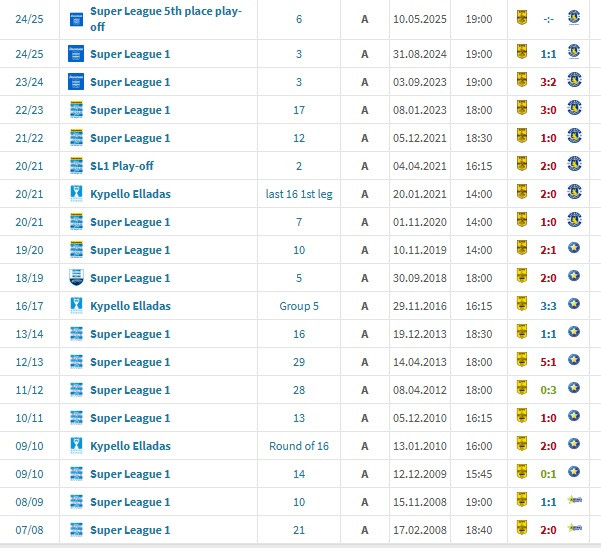This screenshot has height=548, width=601.
Task: Open the 0:3 result from 08.04.2012
Action: coord(547,390)
